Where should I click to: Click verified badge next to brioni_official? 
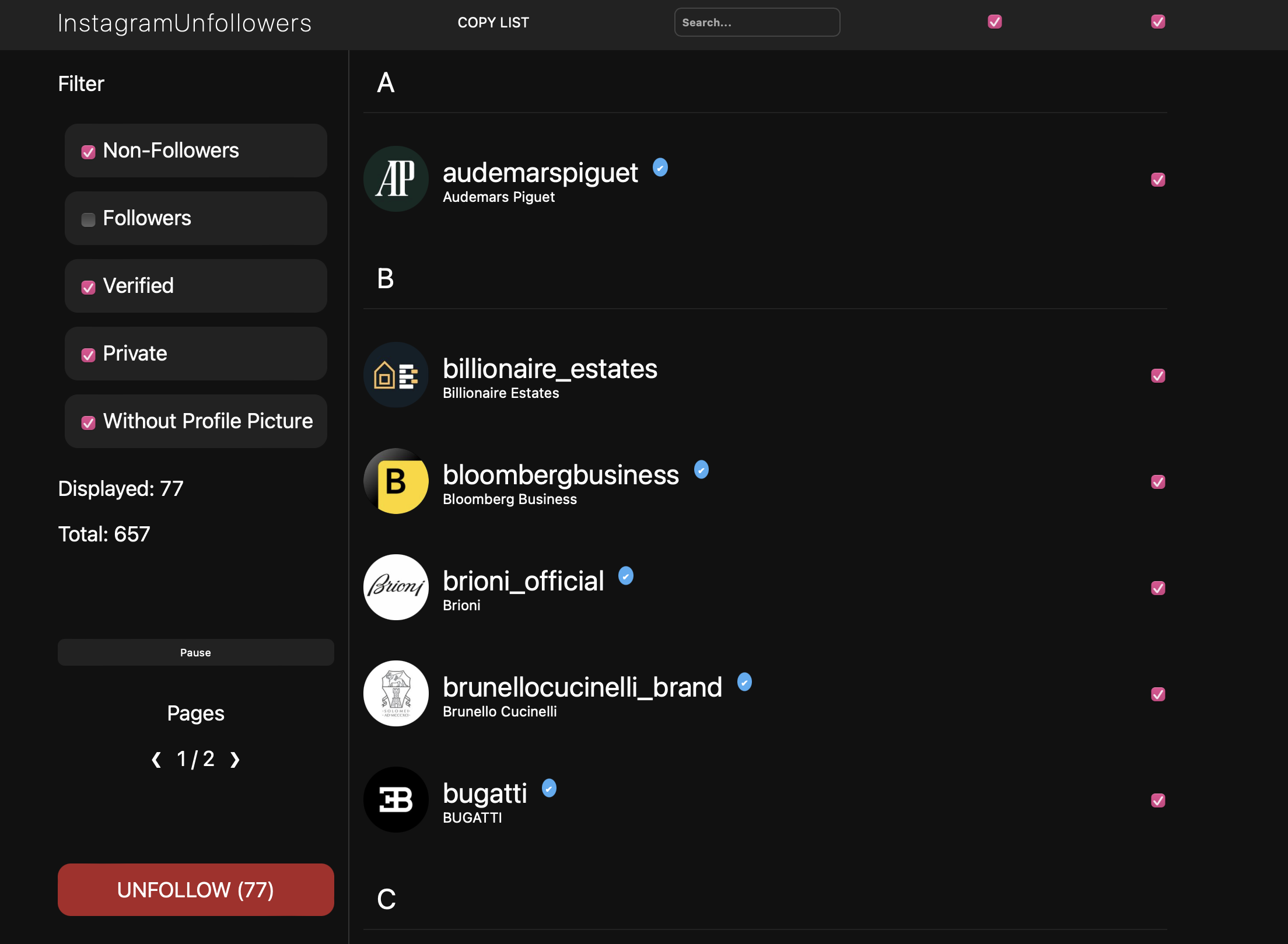626,576
